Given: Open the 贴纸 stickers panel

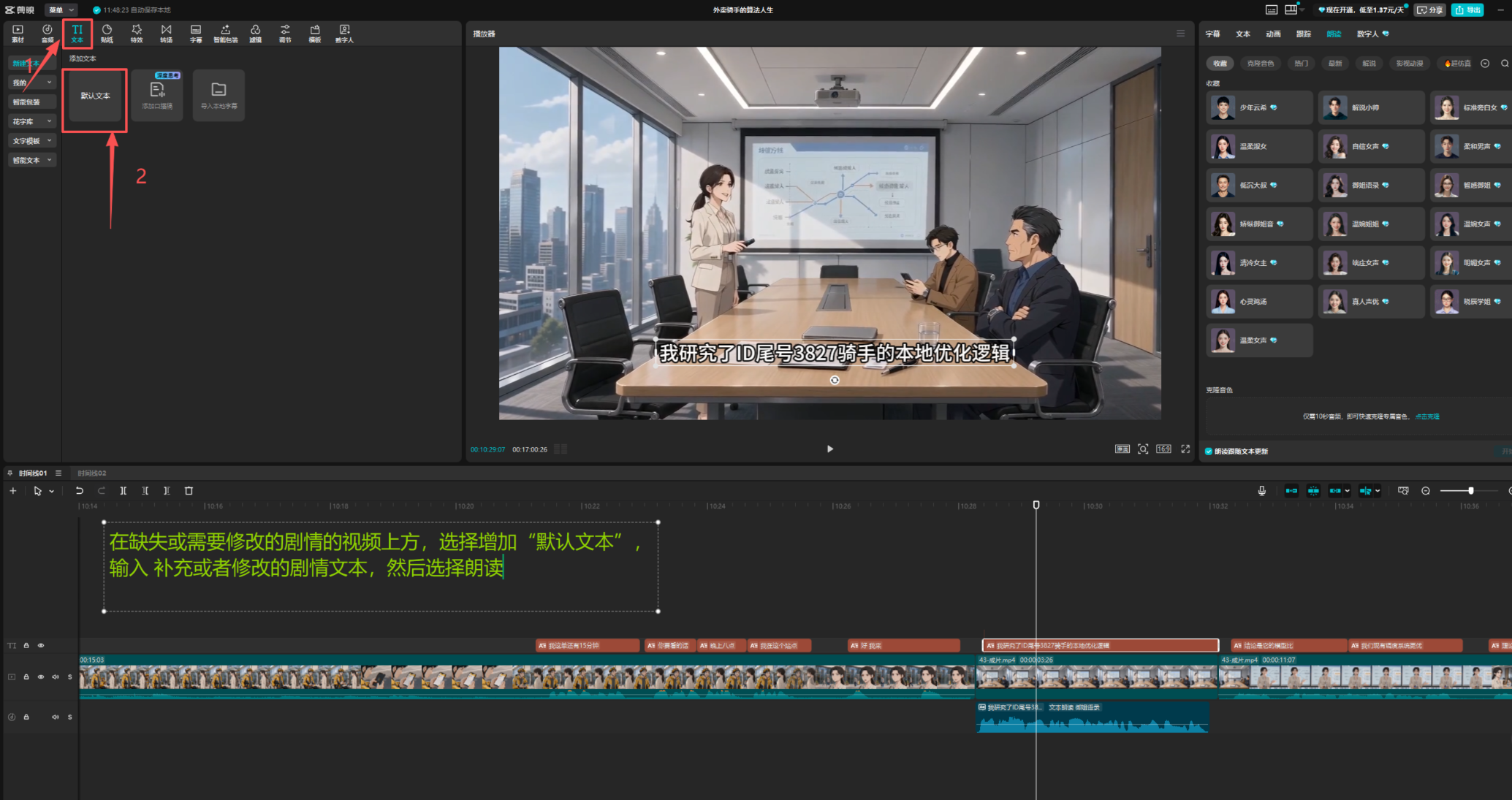Looking at the screenshot, I should coord(107,34).
